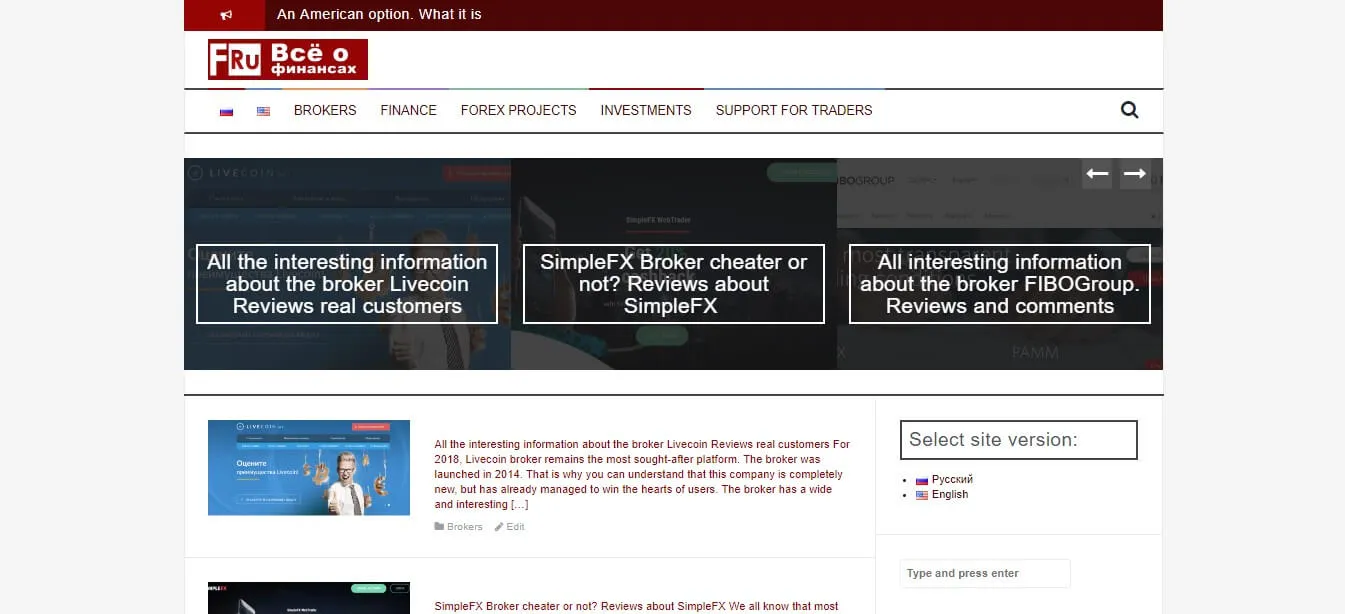Image resolution: width=1345 pixels, height=614 pixels.
Task: Open the ticker headline 'An American option'
Action: coord(379,15)
